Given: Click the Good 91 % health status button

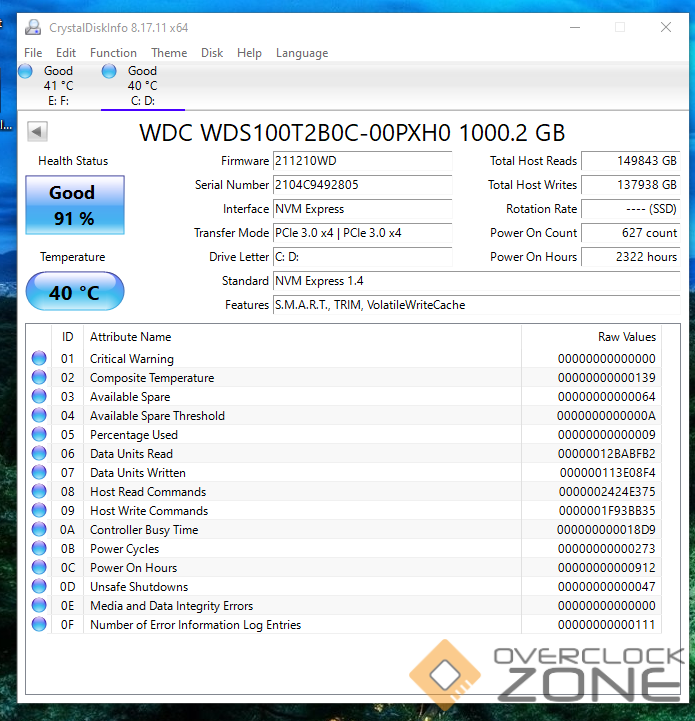Looking at the screenshot, I should 75,205.
